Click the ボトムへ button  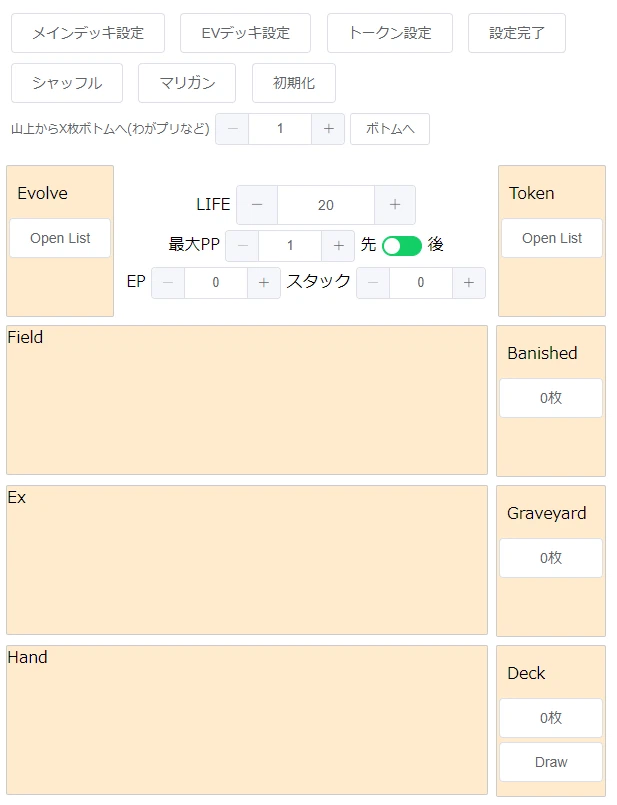coord(390,129)
